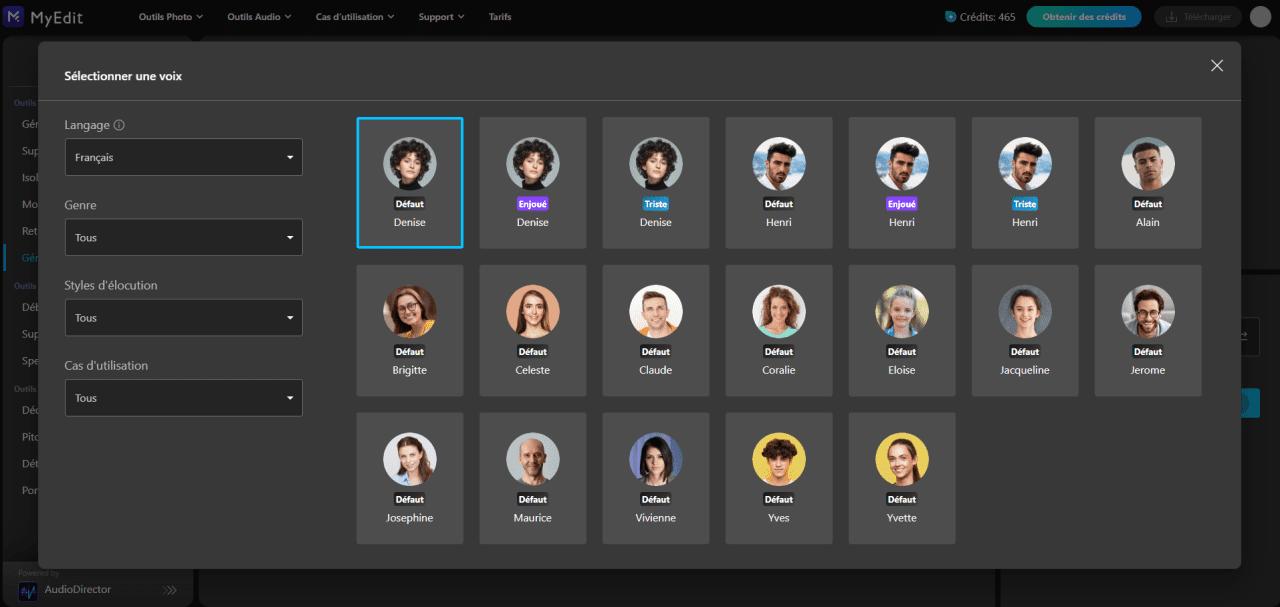Open the Support menu
The width and height of the screenshot is (1280, 607).
click(x=441, y=17)
